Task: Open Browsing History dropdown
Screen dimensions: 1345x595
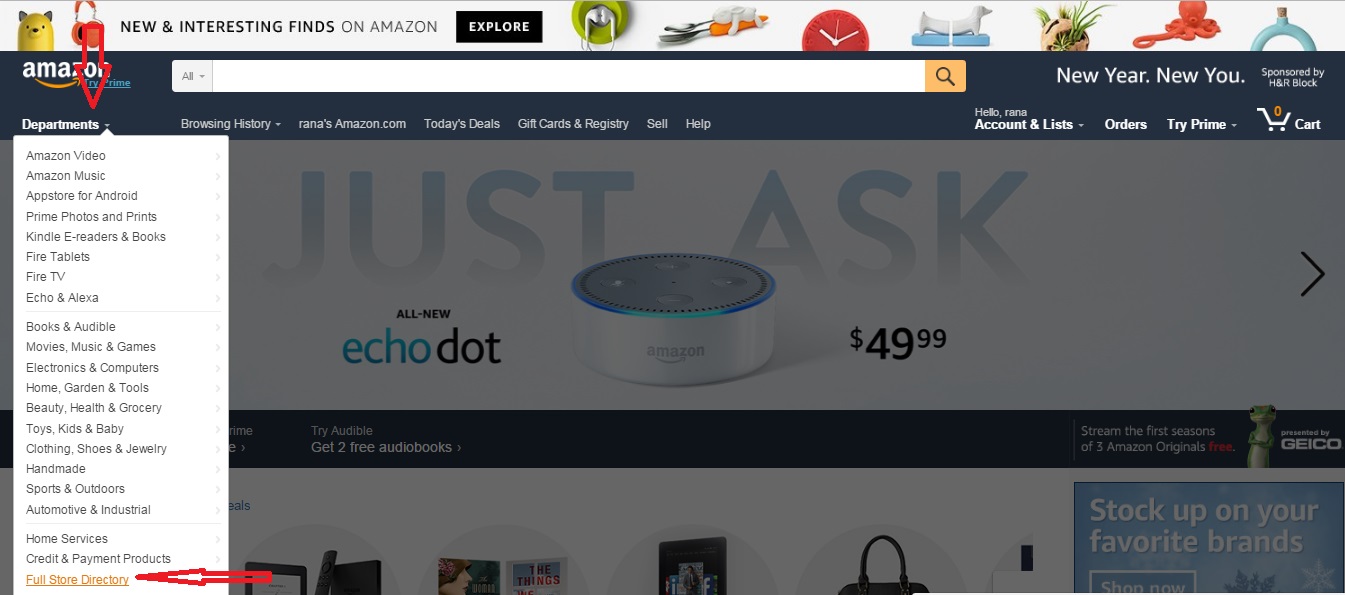Action: 230,124
